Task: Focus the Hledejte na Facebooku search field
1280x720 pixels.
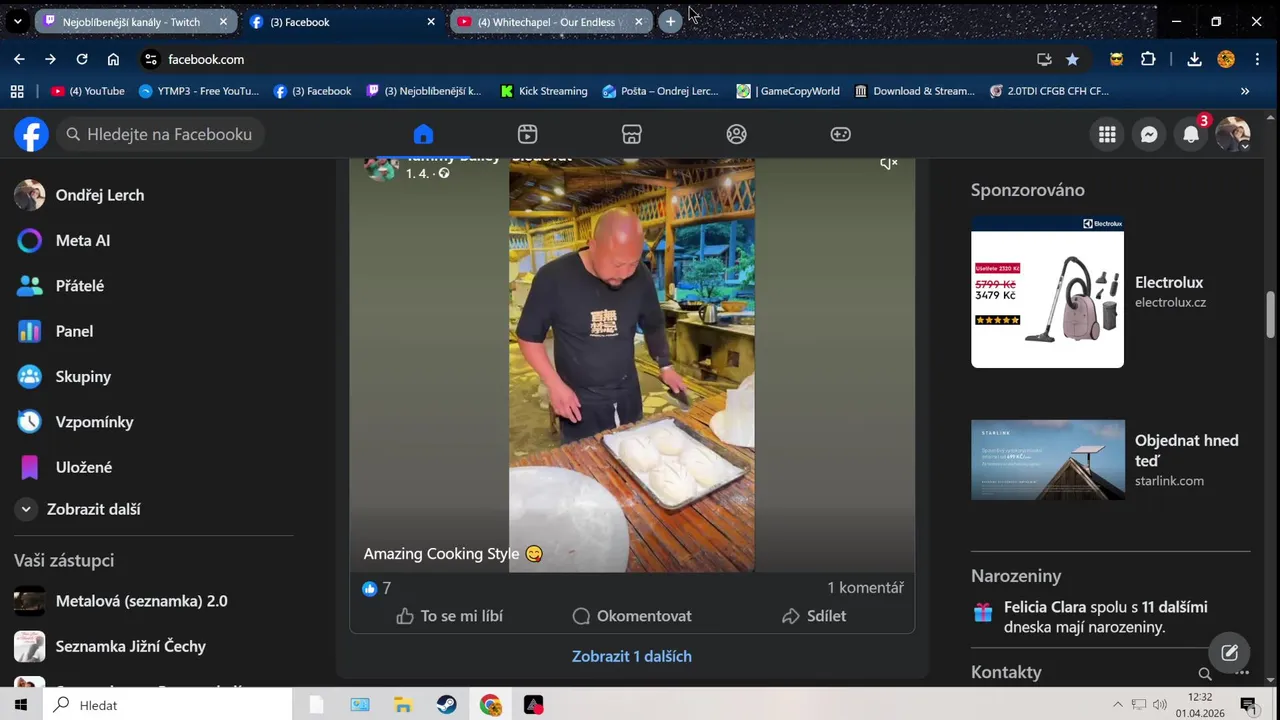Action: point(160,134)
